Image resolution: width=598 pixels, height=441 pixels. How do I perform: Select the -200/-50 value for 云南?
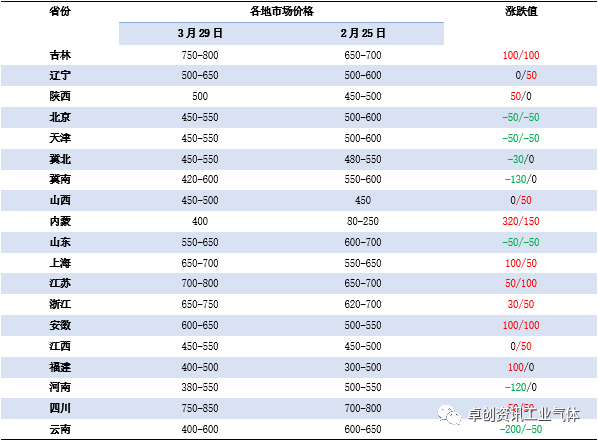coord(521,429)
